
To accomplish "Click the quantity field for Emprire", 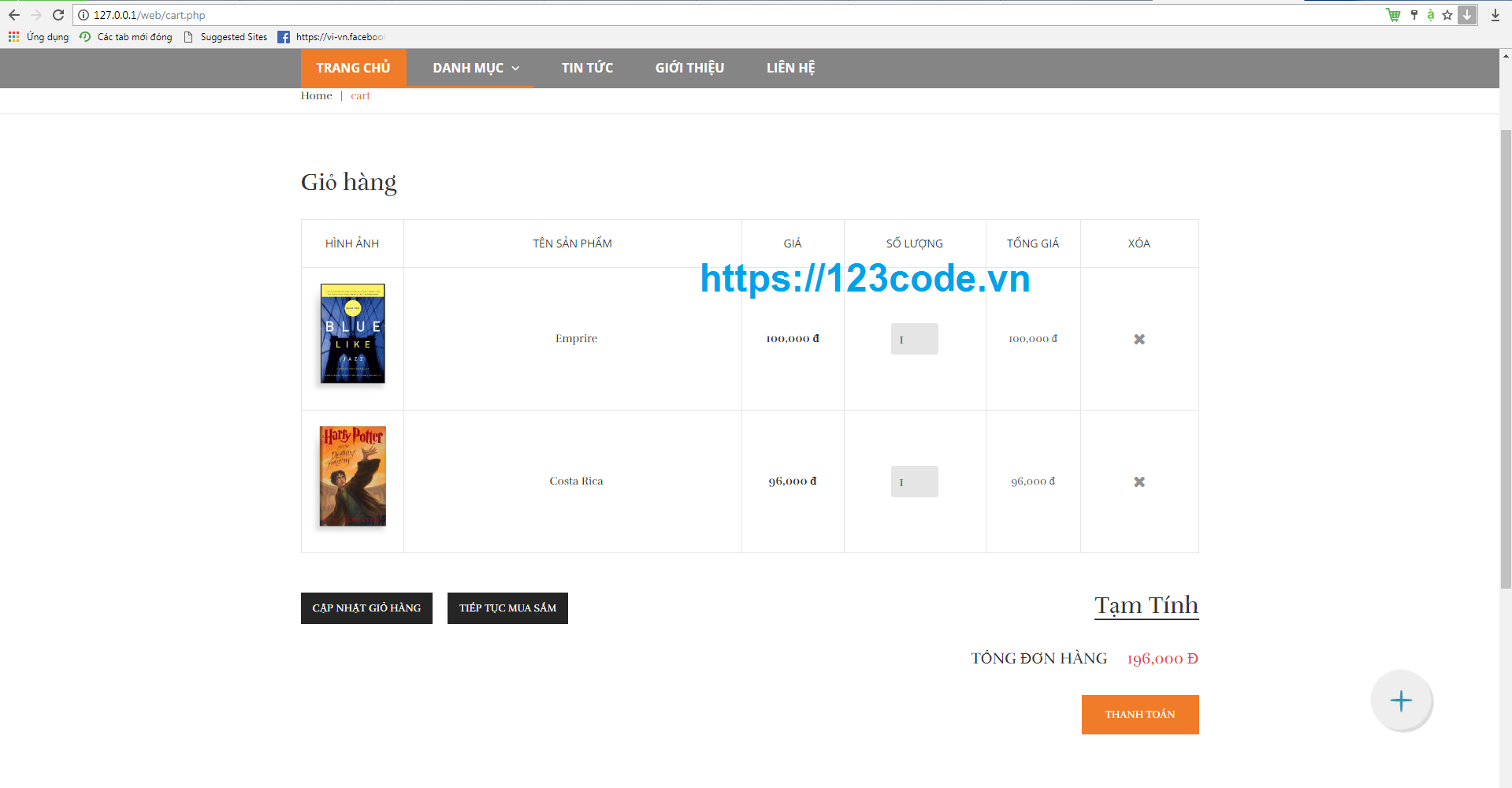I will point(914,338).
